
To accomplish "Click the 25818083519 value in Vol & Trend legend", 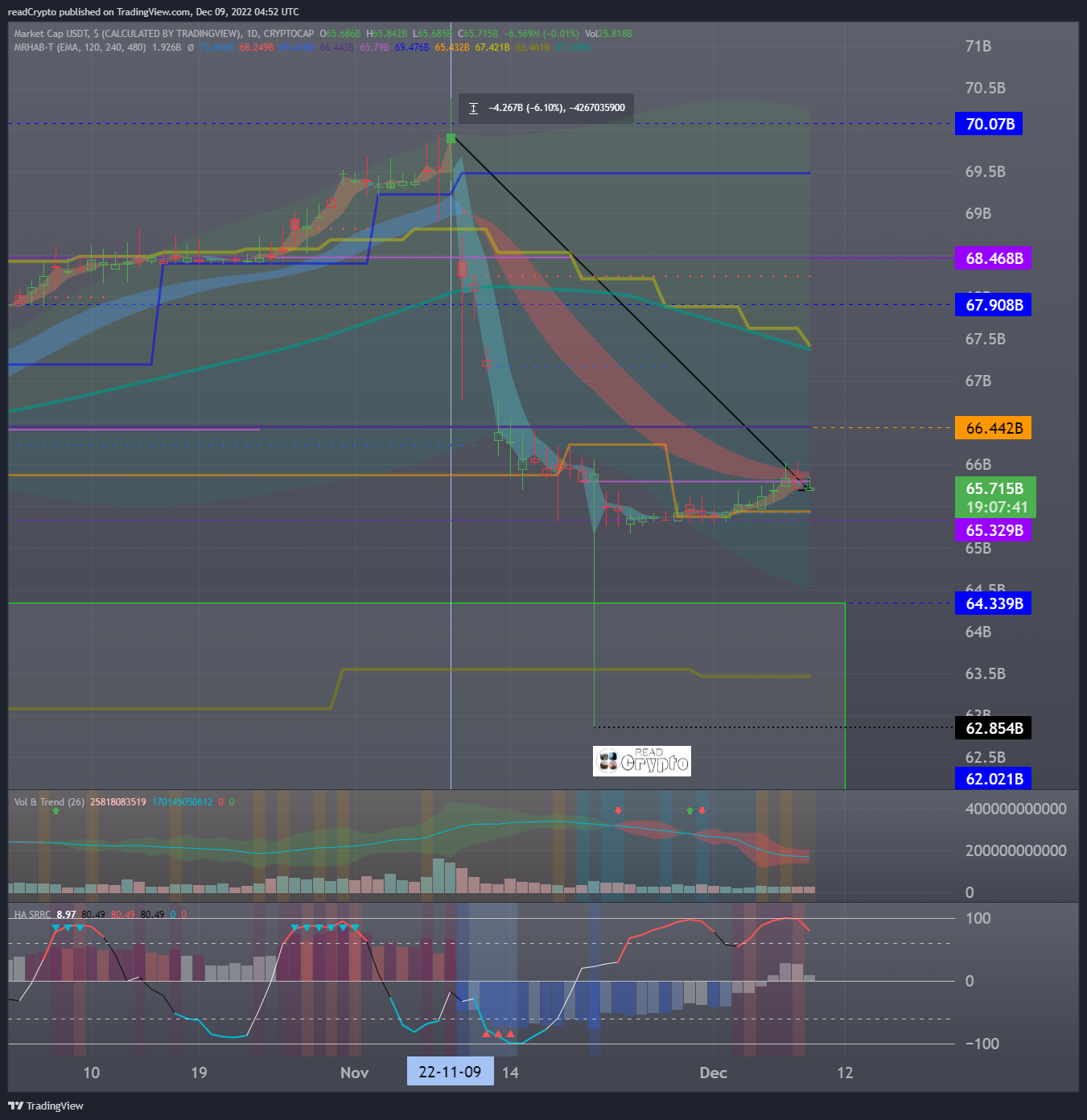I will (118, 802).
